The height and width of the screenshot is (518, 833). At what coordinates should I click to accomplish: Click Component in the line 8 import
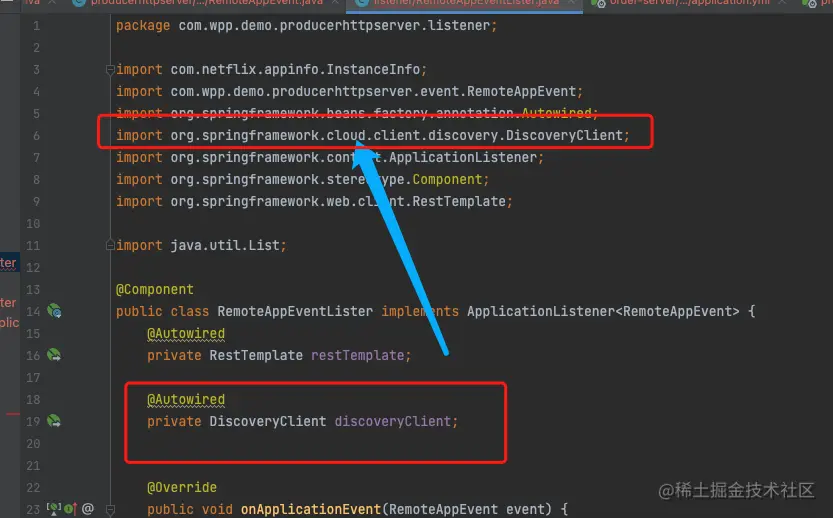447,180
